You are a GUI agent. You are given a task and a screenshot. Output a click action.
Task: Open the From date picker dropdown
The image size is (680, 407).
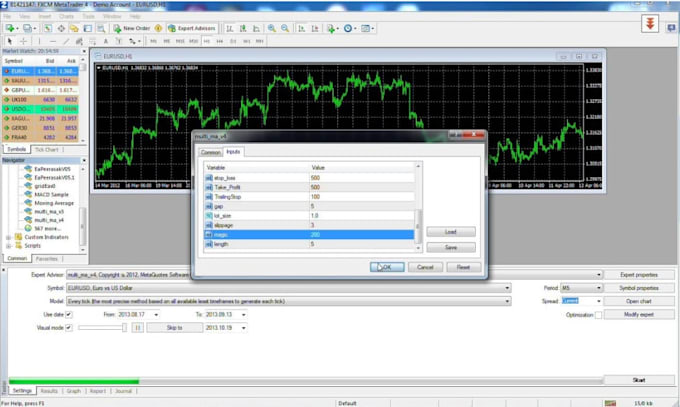(156, 315)
